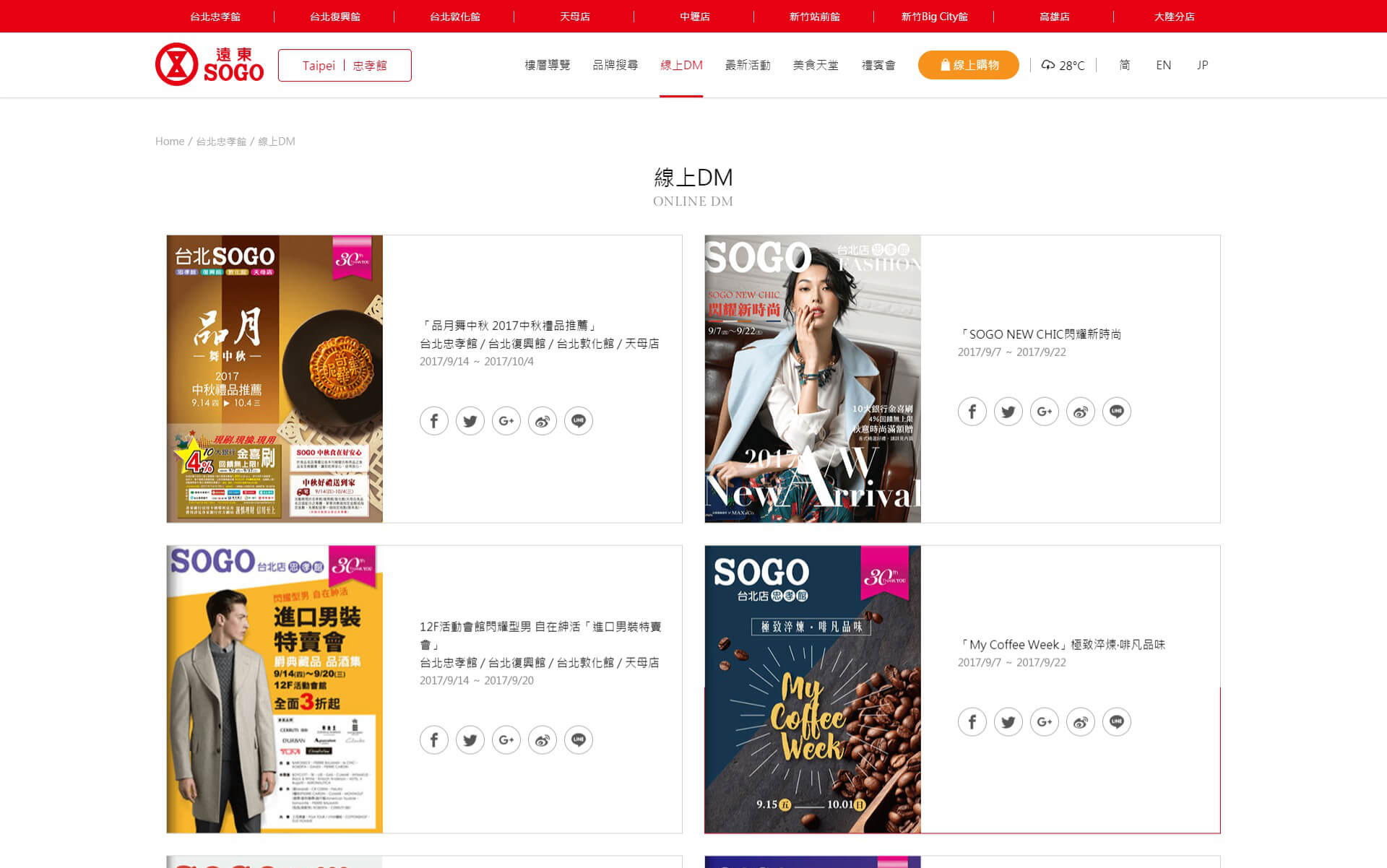Check the 28°C weather indicator
The height and width of the screenshot is (868, 1387).
pyautogui.click(x=1063, y=65)
